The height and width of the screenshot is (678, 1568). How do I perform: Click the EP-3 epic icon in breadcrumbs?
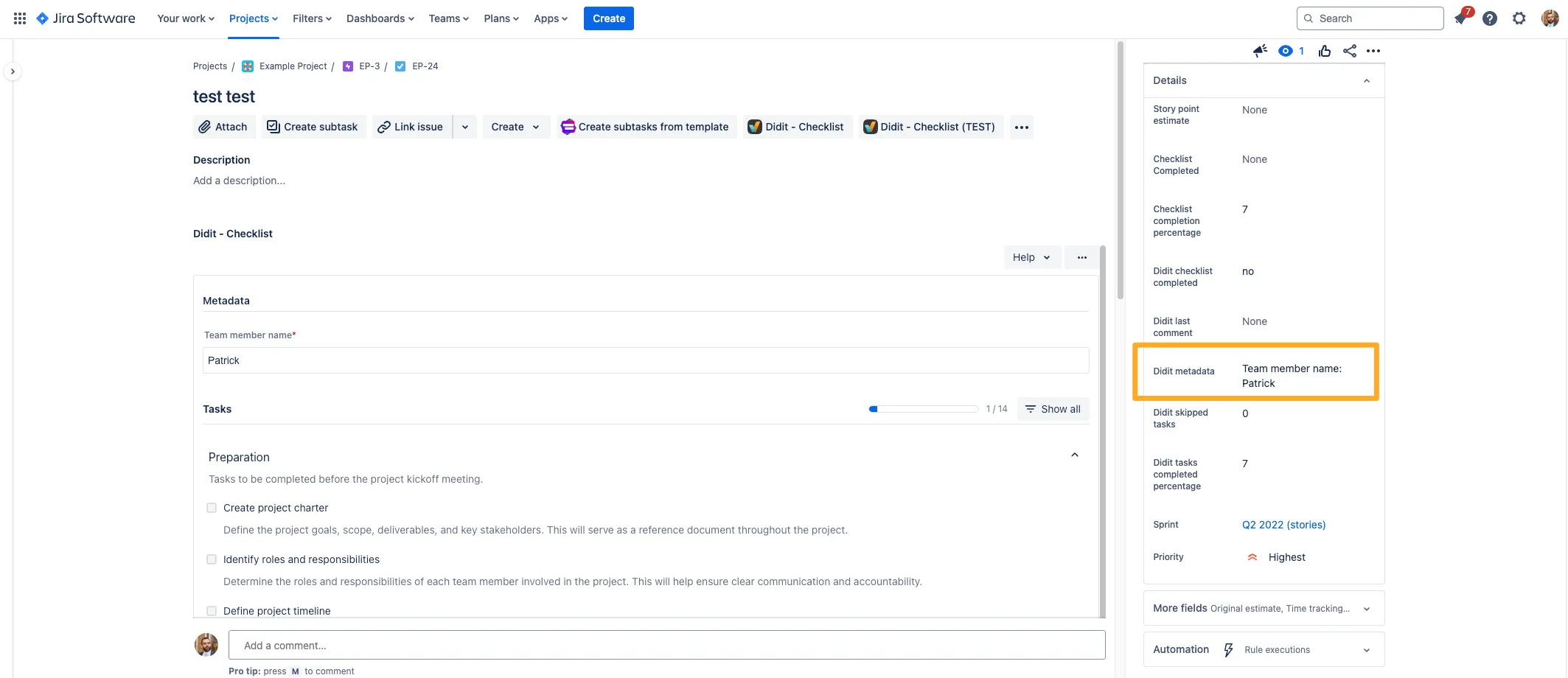tap(348, 66)
